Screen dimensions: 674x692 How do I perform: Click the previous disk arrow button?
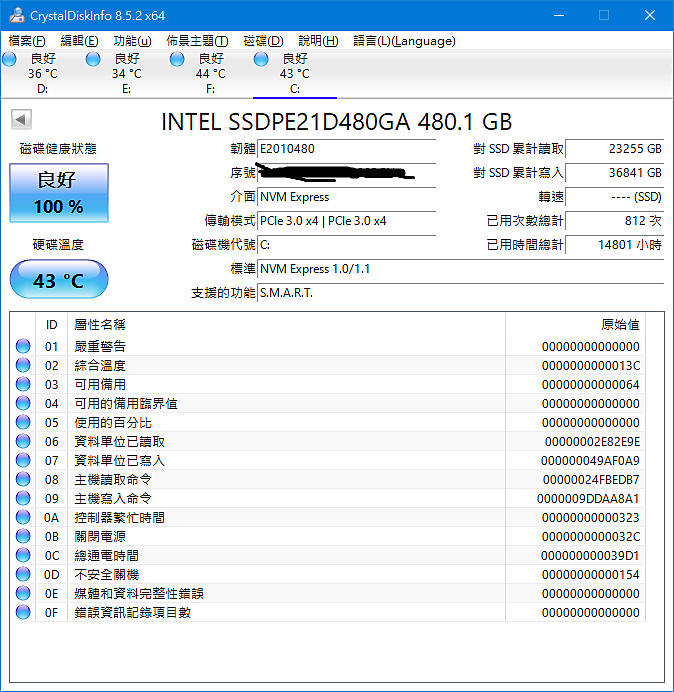coord(21,120)
